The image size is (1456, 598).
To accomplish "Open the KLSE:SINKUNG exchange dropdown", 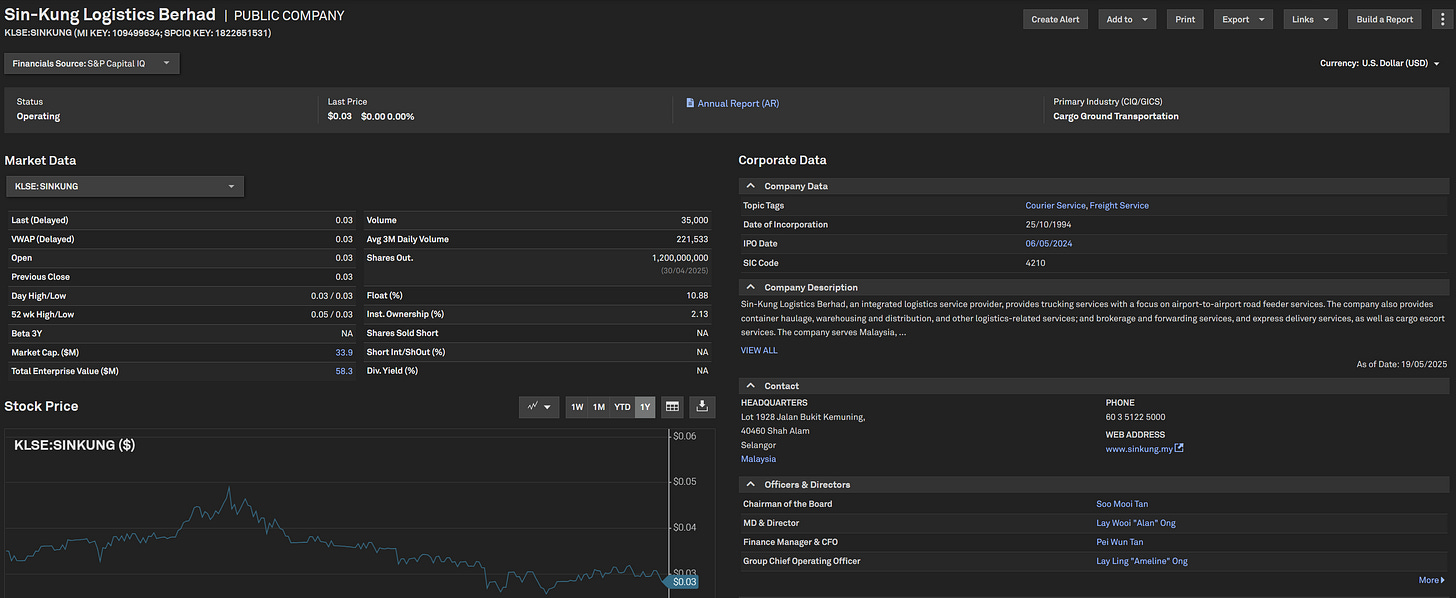I will 125,186.
